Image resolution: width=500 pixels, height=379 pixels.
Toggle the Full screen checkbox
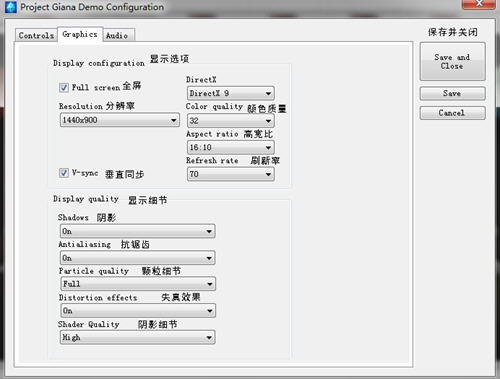click(64, 88)
